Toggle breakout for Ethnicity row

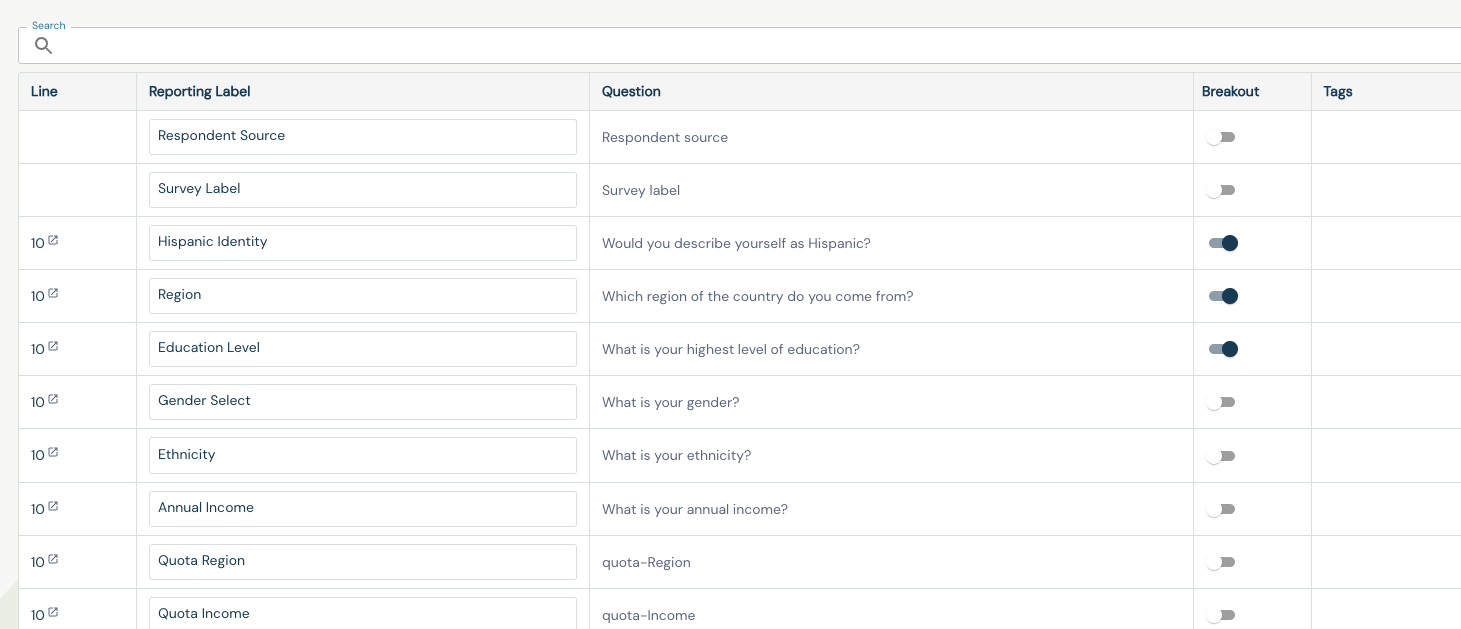click(x=1221, y=456)
